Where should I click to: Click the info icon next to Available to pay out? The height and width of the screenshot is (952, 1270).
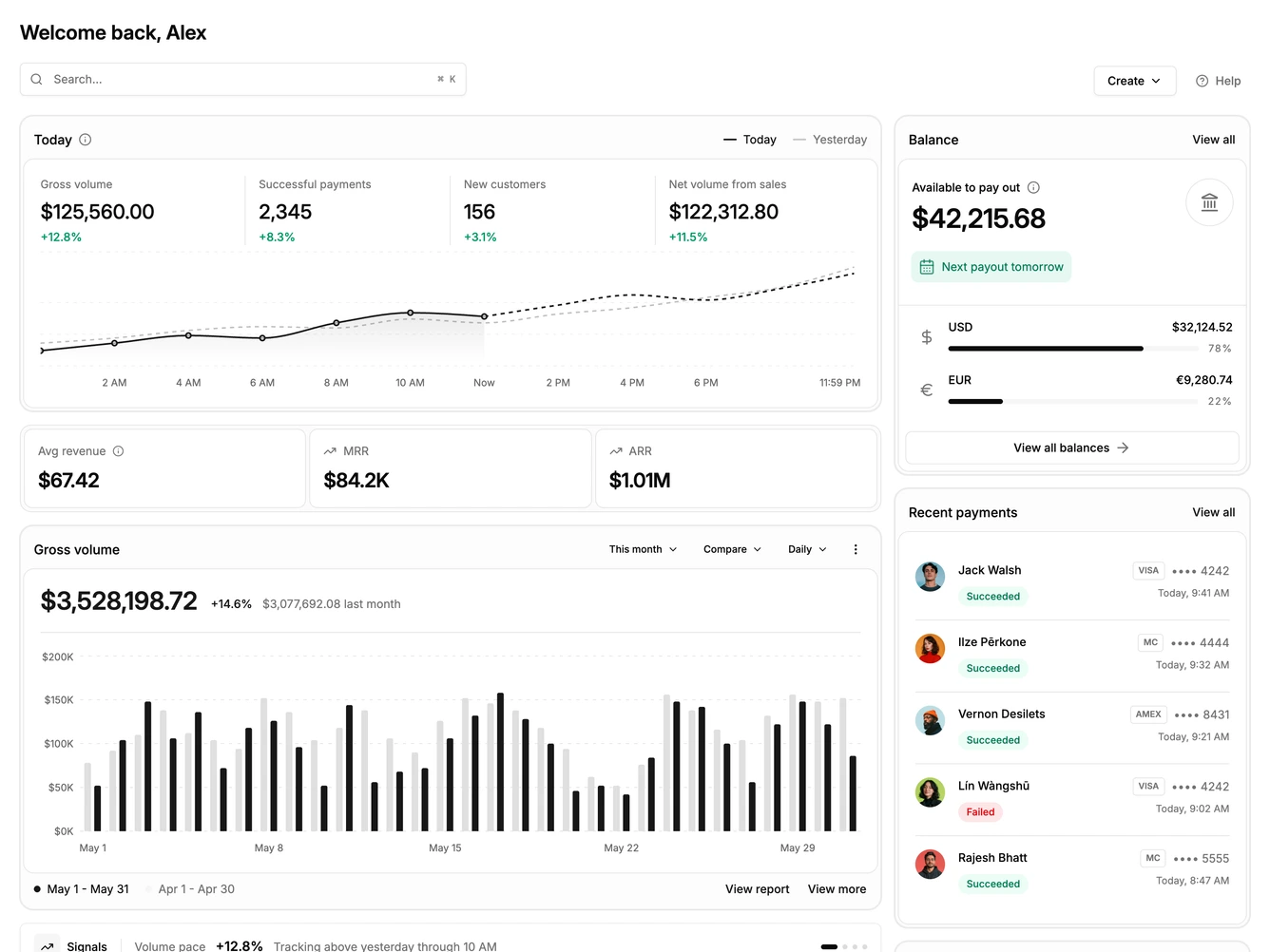pyautogui.click(x=1033, y=187)
